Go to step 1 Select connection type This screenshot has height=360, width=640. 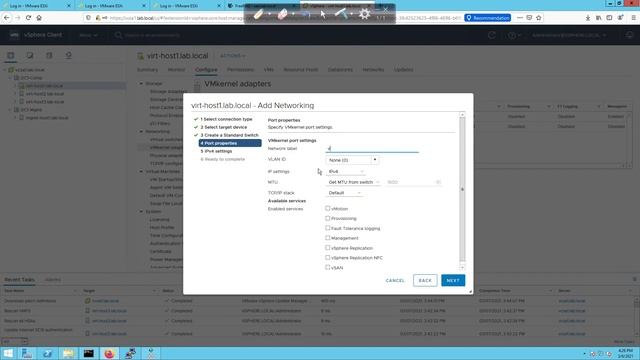point(226,119)
